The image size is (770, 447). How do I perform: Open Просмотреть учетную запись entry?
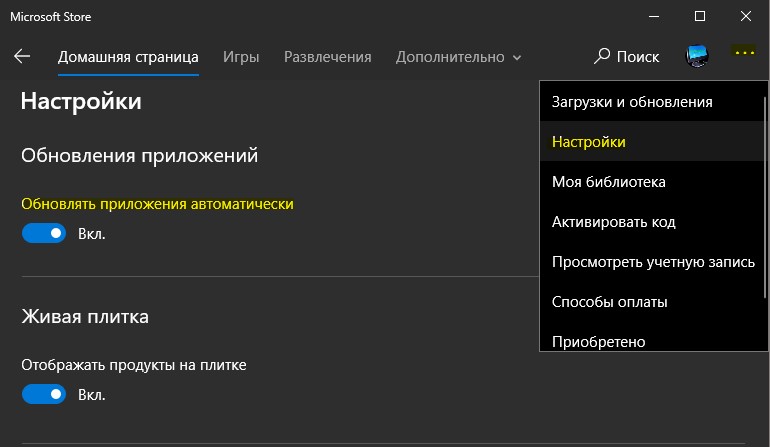[652, 262]
